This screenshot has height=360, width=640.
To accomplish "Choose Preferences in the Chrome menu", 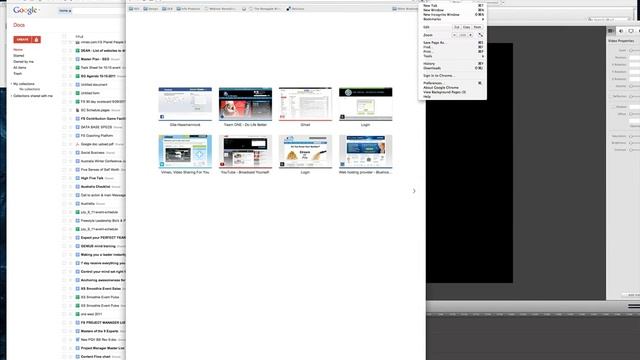I will (x=452, y=83).
